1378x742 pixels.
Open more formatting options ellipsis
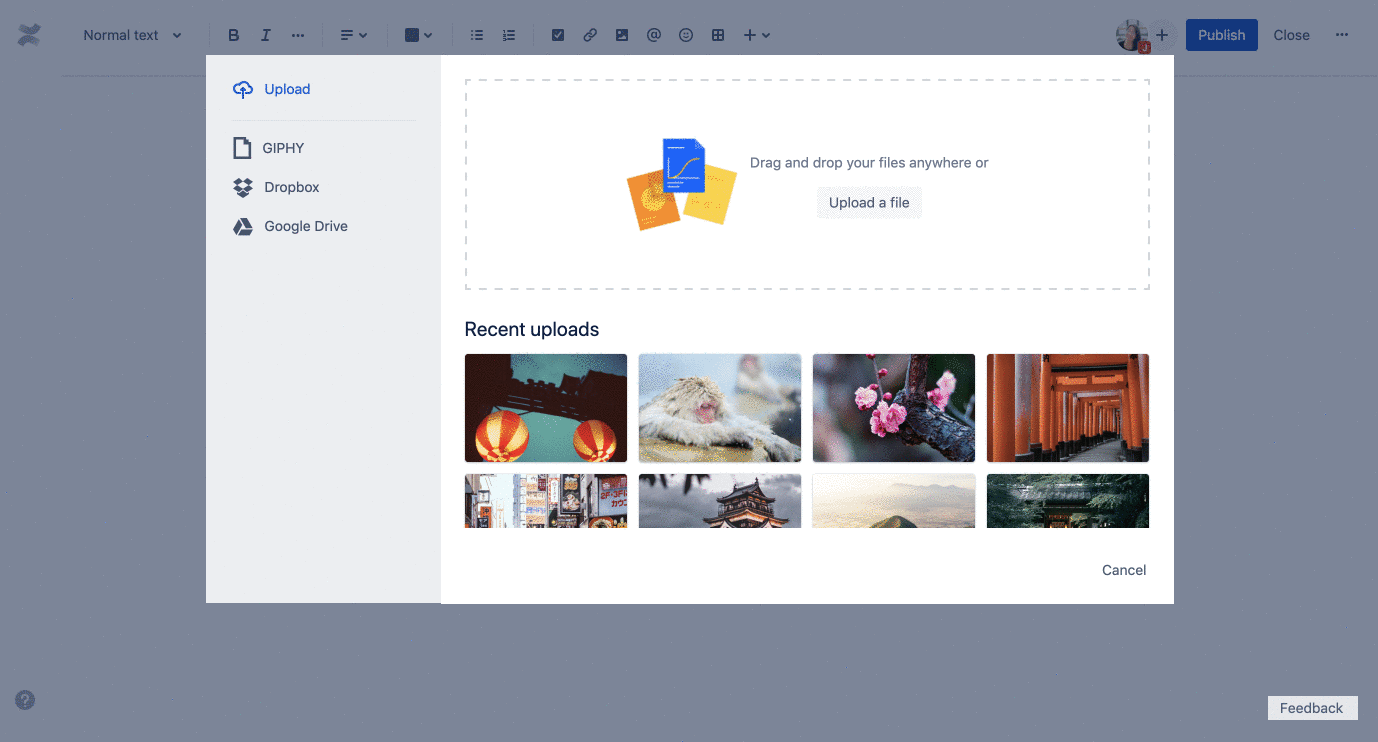click(x=298, y=35)
